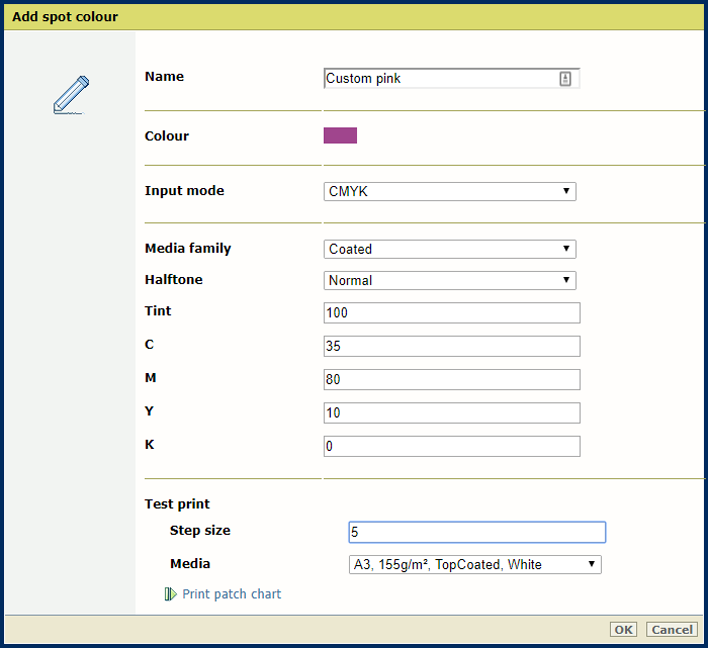708x648 pixels.
Task: Click the pencil edit icon
Action: coord(71,95)
